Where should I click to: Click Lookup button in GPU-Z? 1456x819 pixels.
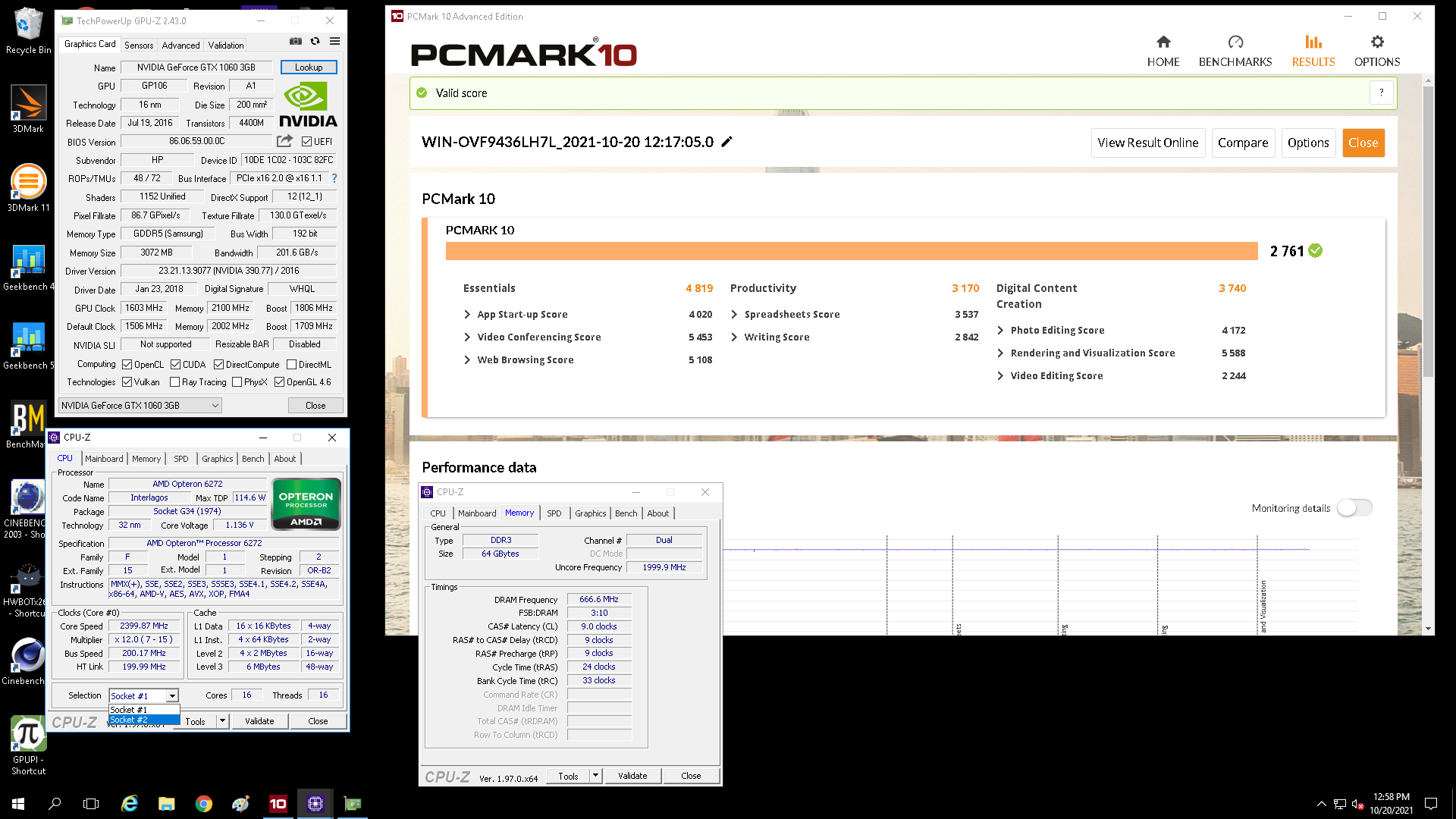[309, 67]
